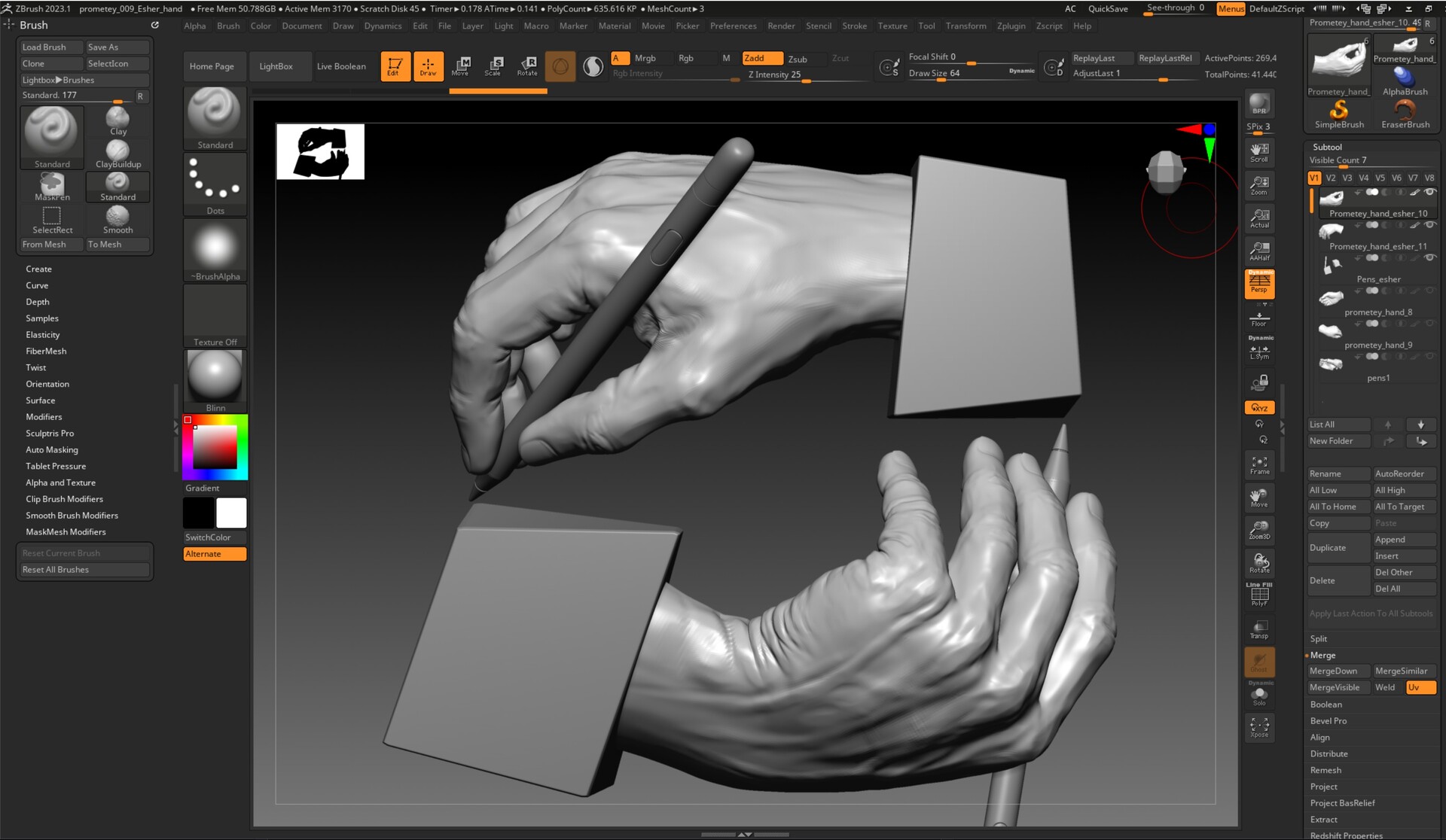1446x840 pixels.
Task: Expand the Modifiers section in the Brush palette
Action: (44, 416)
